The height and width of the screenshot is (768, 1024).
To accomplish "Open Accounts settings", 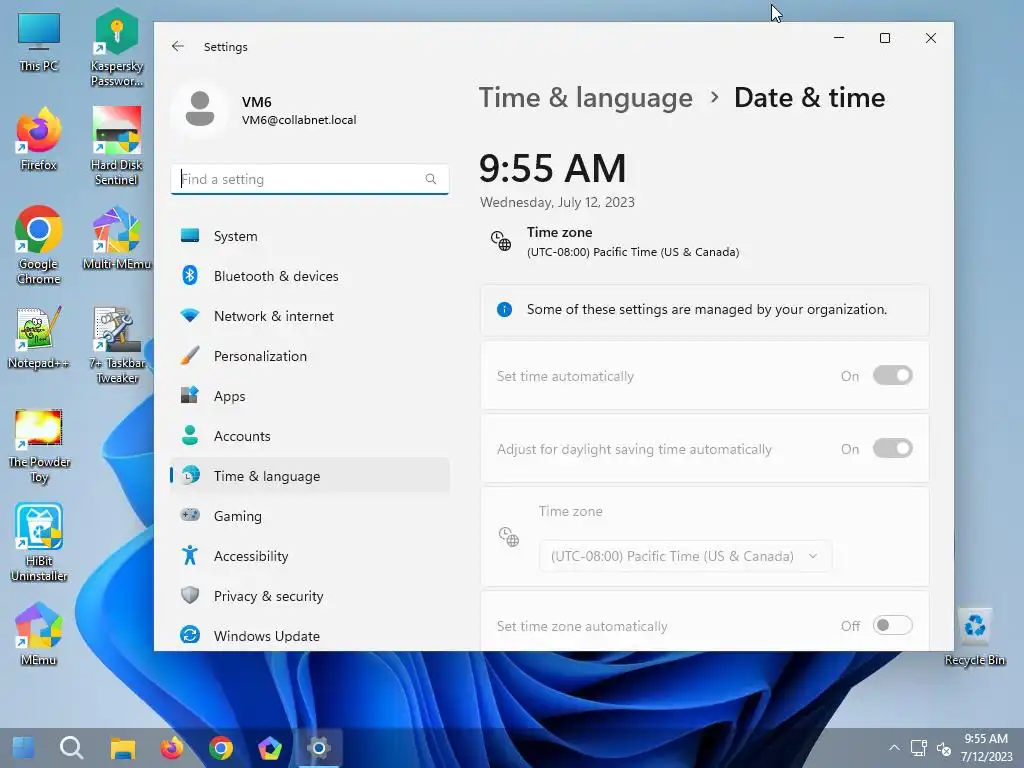I will tap(310, 436).
